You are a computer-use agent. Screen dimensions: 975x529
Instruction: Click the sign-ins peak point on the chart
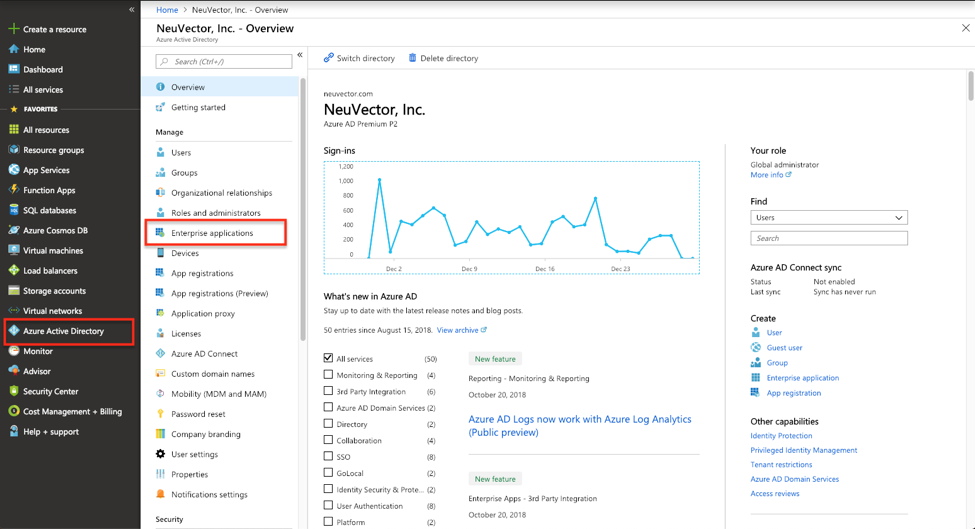pyautogui.click(x=379, y=180)
